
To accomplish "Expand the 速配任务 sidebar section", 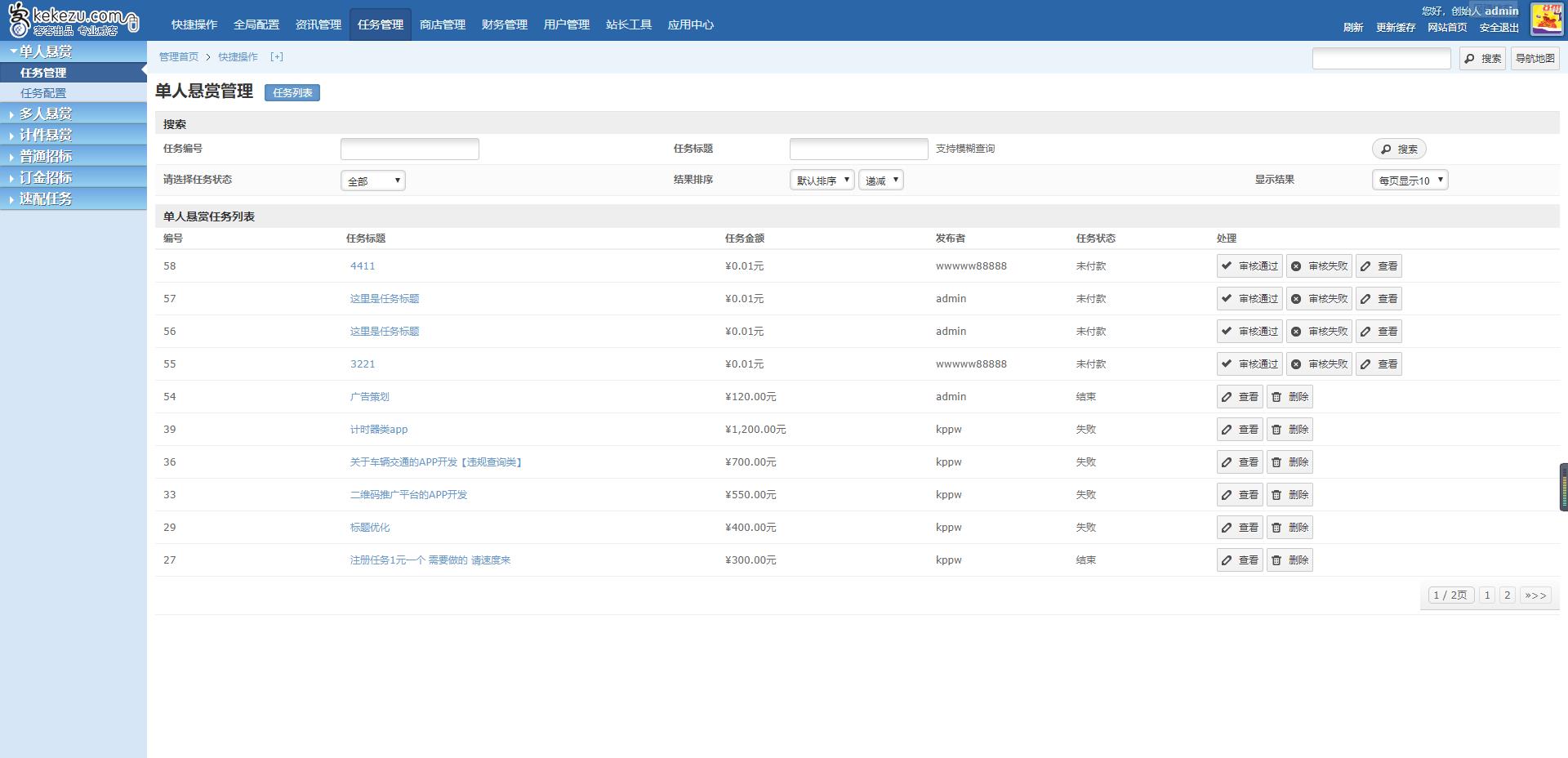I will [73, 198].
